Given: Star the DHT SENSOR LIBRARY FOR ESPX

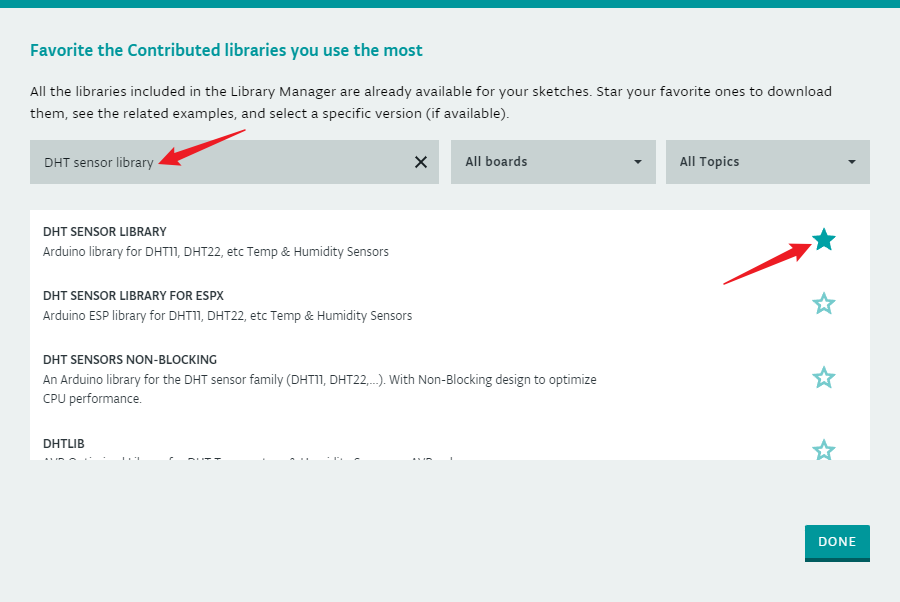Looking at the screenshot, I should (824, 304).
